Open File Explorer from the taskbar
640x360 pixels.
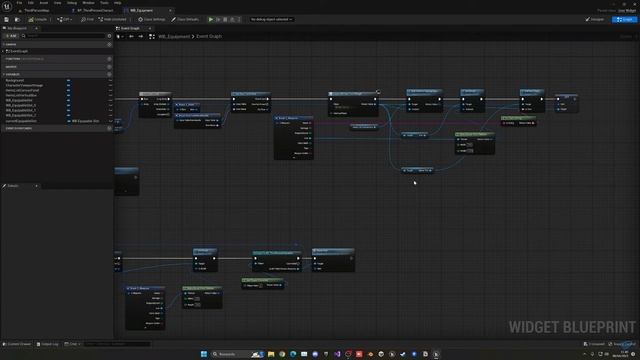(x=271, y=354)
